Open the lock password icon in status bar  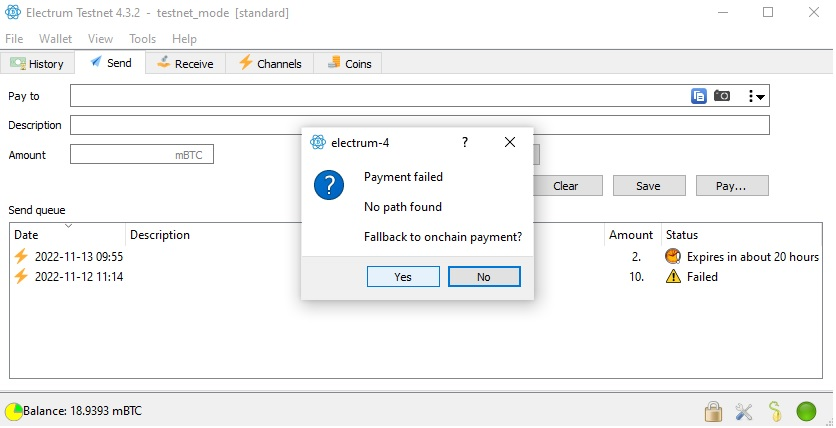[x=713, y=411]
